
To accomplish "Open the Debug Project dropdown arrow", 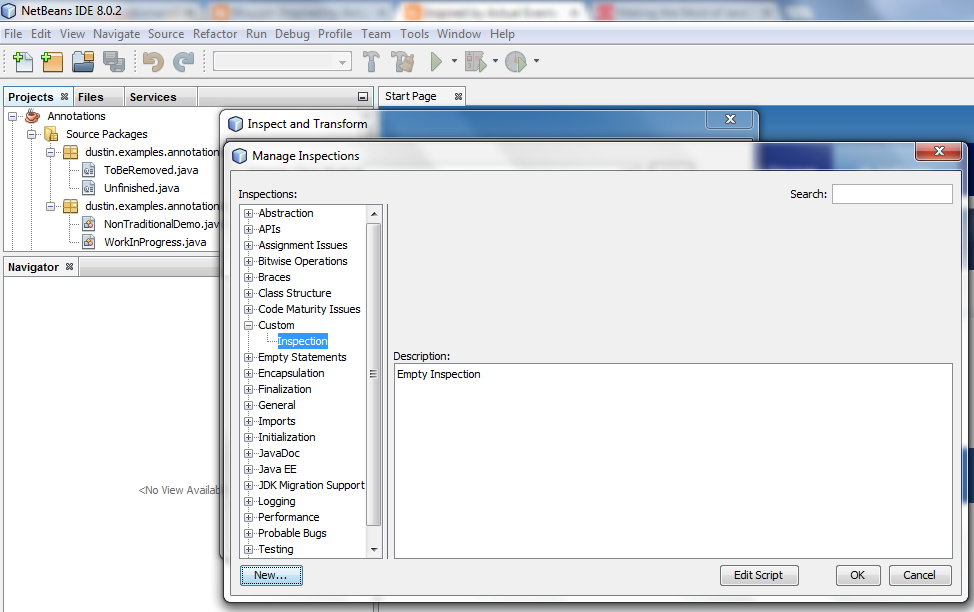I will tap(495, 61).
